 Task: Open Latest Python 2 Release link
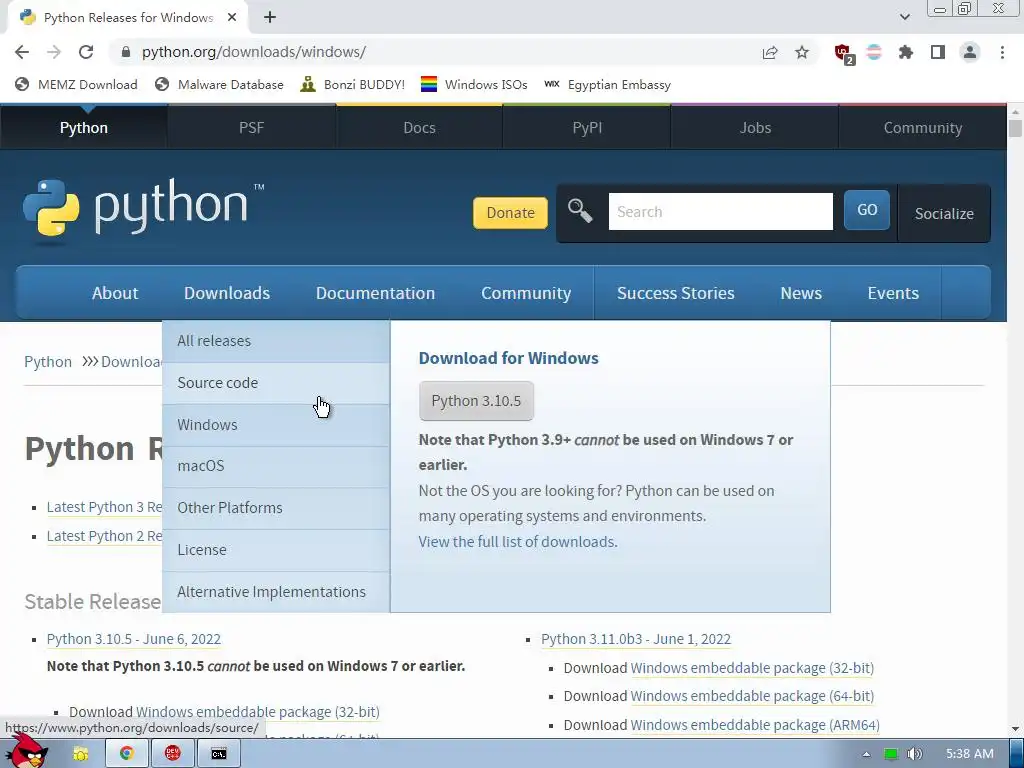(104, 536)
